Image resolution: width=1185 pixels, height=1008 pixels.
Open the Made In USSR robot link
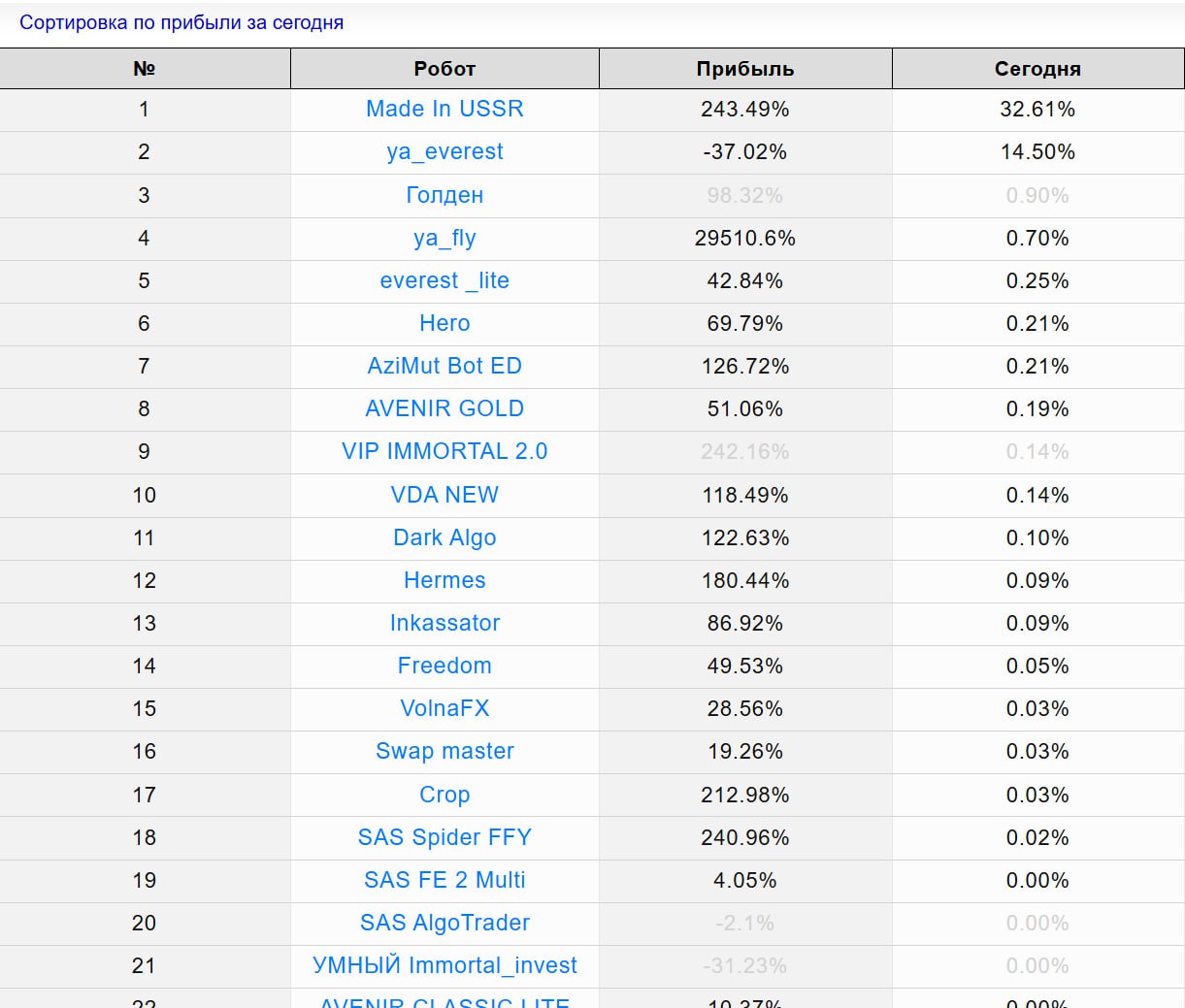point(444,109)
